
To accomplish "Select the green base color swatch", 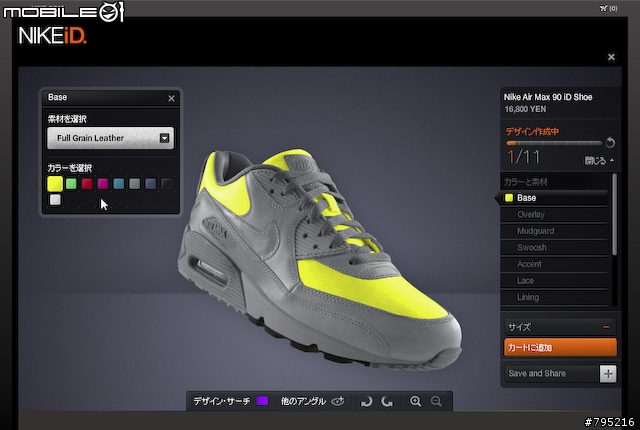I will click(x=71, y=184).
